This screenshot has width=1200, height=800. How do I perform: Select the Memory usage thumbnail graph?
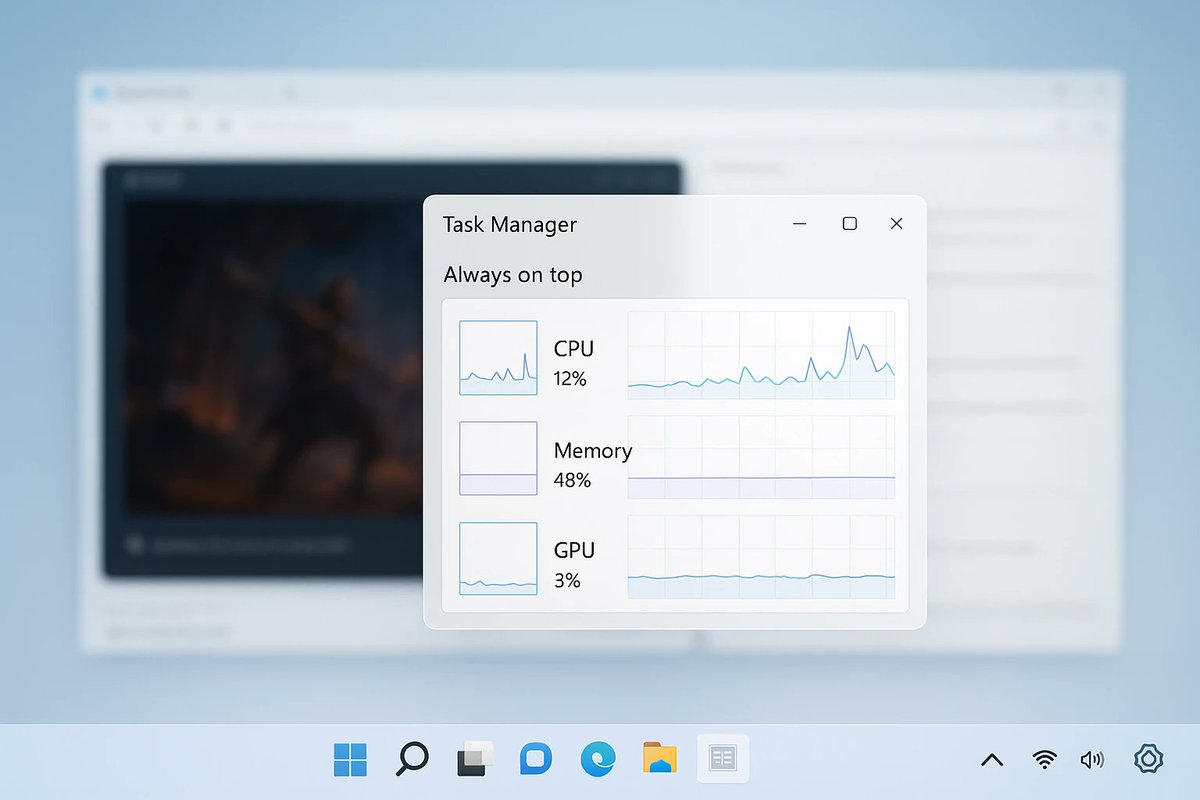tap(497, 456)
